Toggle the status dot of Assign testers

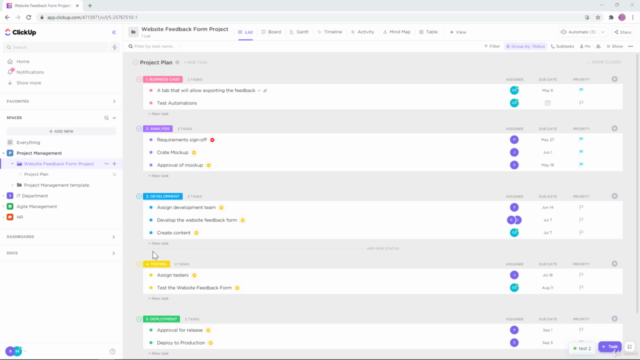pos(151,275)
